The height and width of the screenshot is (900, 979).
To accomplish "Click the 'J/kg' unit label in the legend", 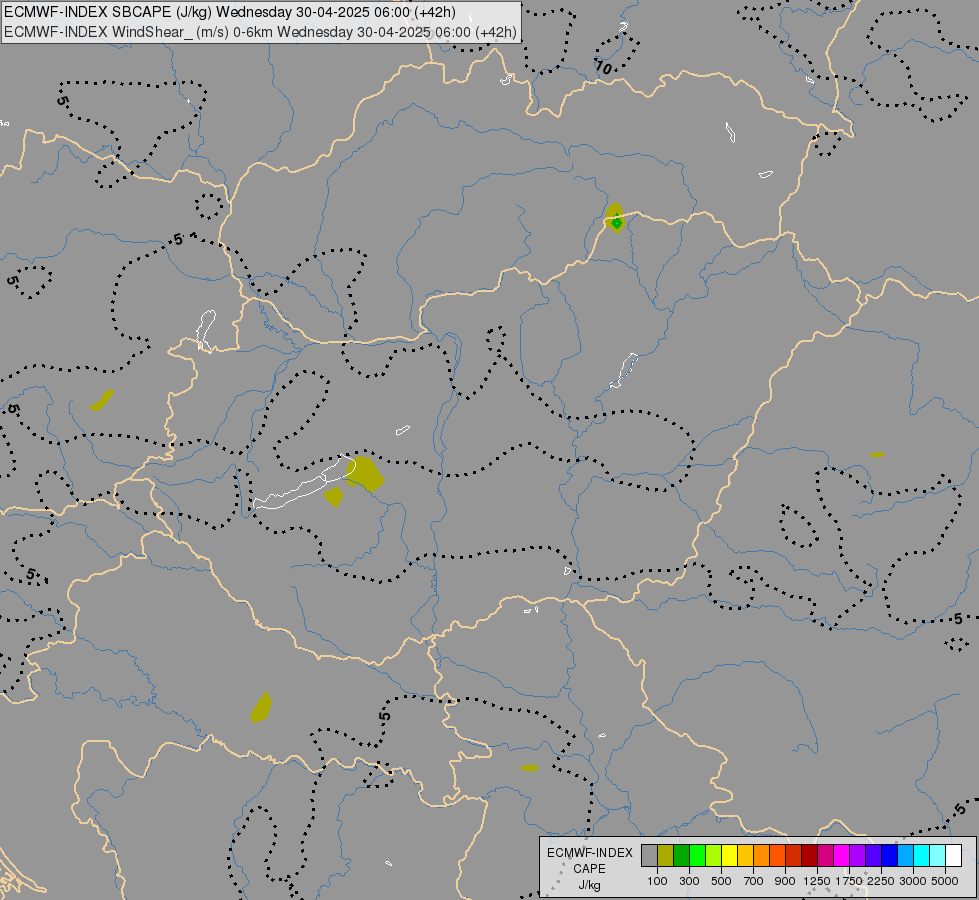I will (x=589, y=886).
